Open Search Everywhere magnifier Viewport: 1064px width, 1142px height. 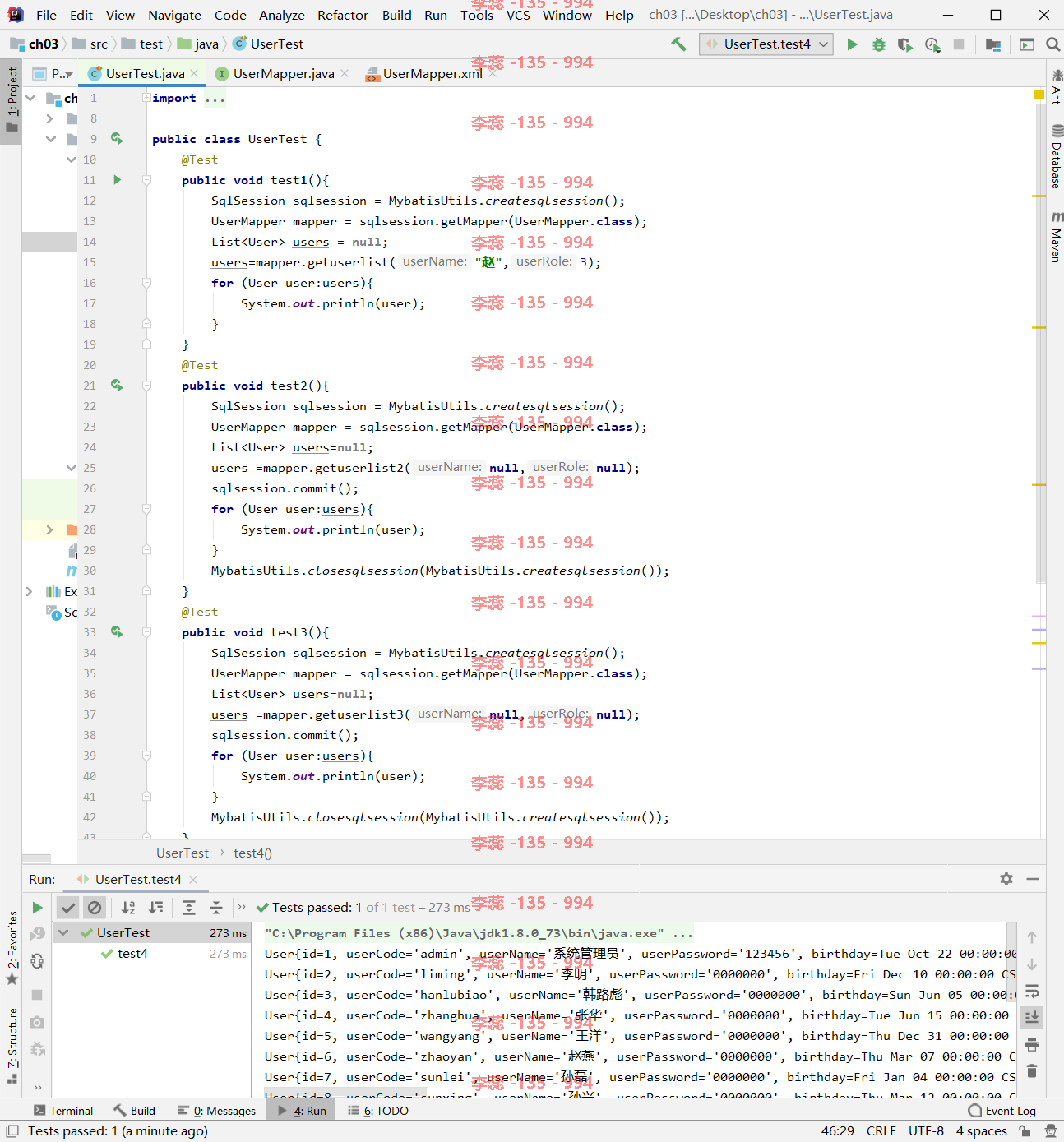[x=1052, y=44]
